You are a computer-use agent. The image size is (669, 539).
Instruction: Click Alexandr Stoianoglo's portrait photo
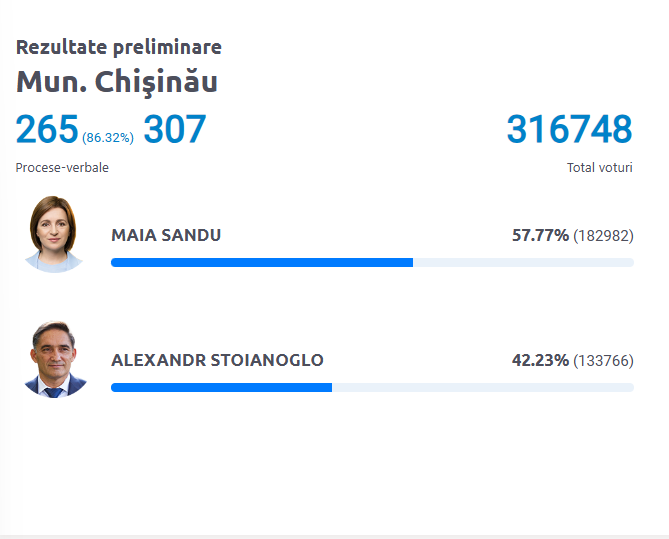click(x=54, y=359)
